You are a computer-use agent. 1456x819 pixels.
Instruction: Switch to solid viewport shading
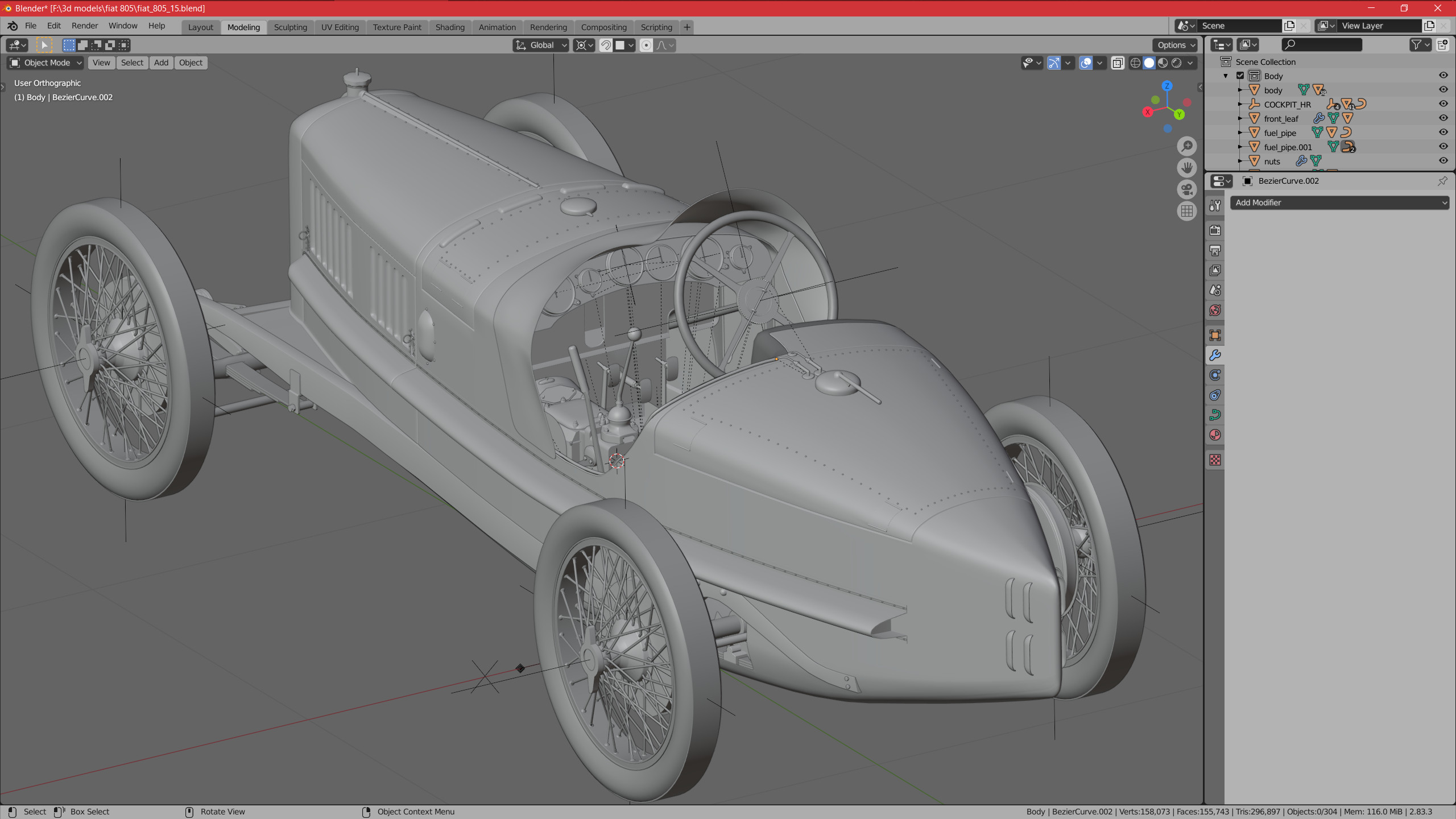[1149, 63]
